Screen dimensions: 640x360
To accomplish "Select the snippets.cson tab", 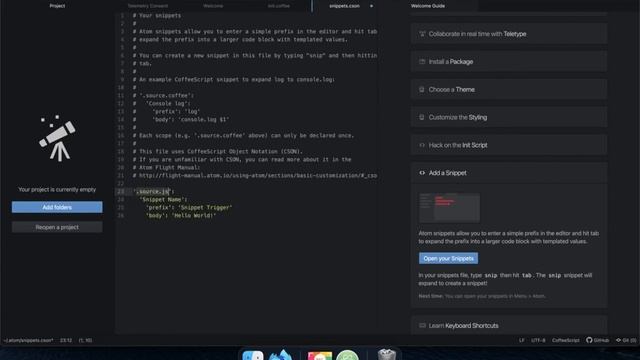I will [344, 6].
